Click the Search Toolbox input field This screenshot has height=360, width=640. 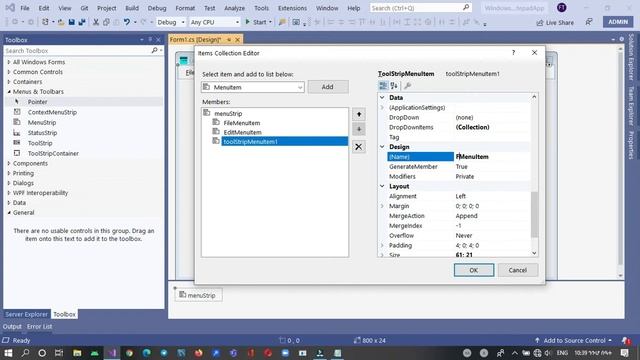point(78,51)
